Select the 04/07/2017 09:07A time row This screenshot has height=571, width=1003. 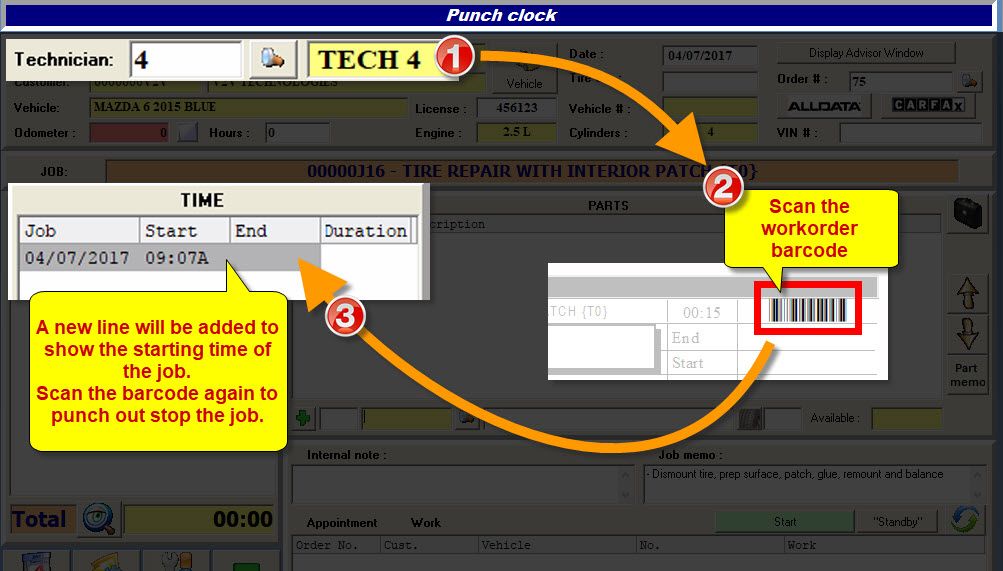(x=170, y=258)
